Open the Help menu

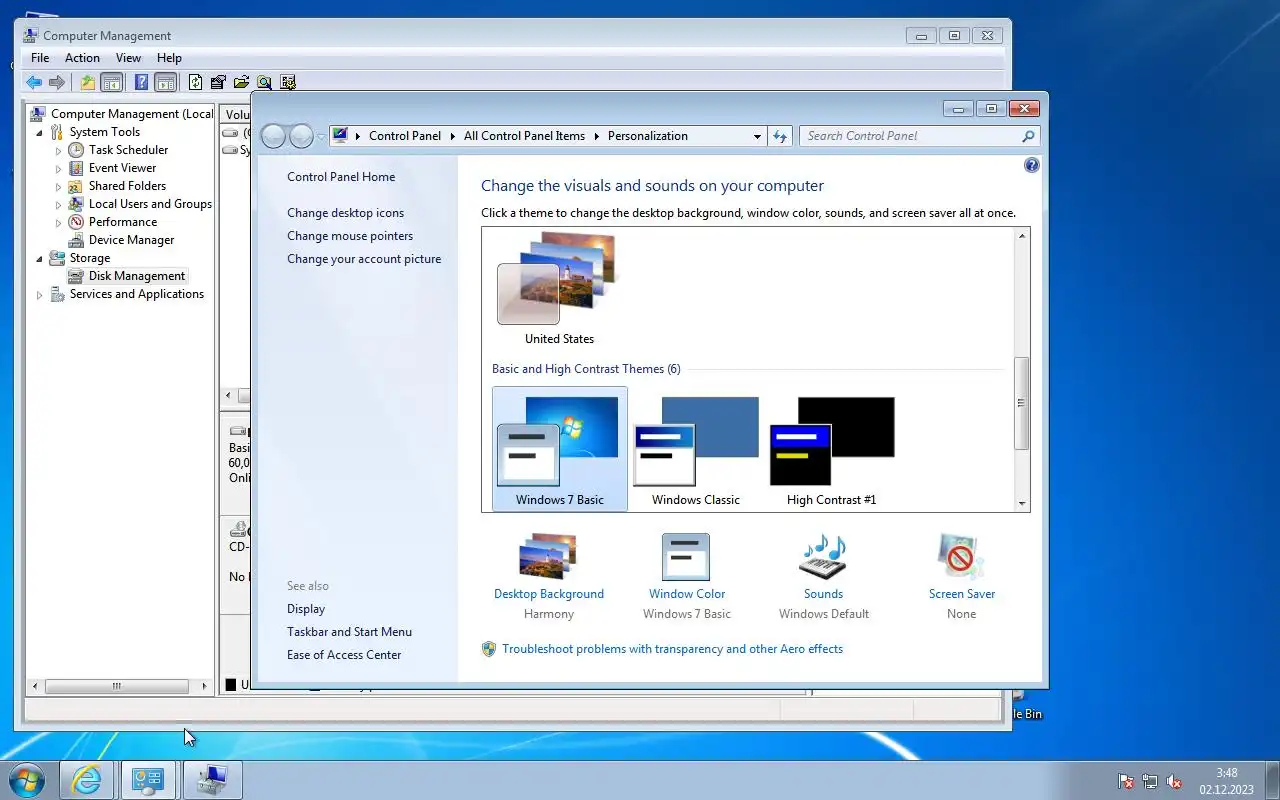[169, 58]
